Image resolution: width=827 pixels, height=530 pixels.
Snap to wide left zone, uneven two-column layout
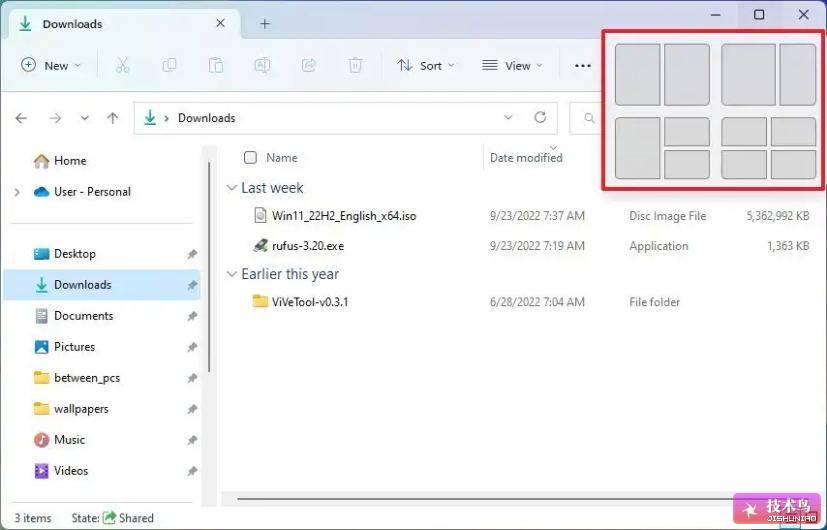point(748,74)
